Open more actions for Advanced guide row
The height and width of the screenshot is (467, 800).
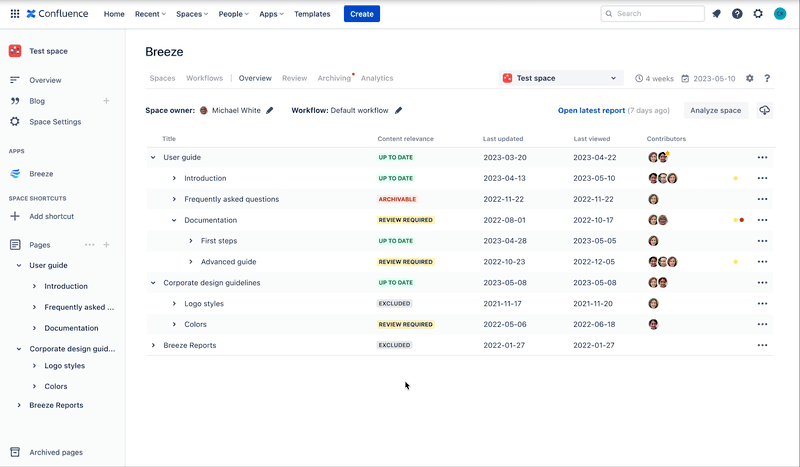click(x=762, y=262)
